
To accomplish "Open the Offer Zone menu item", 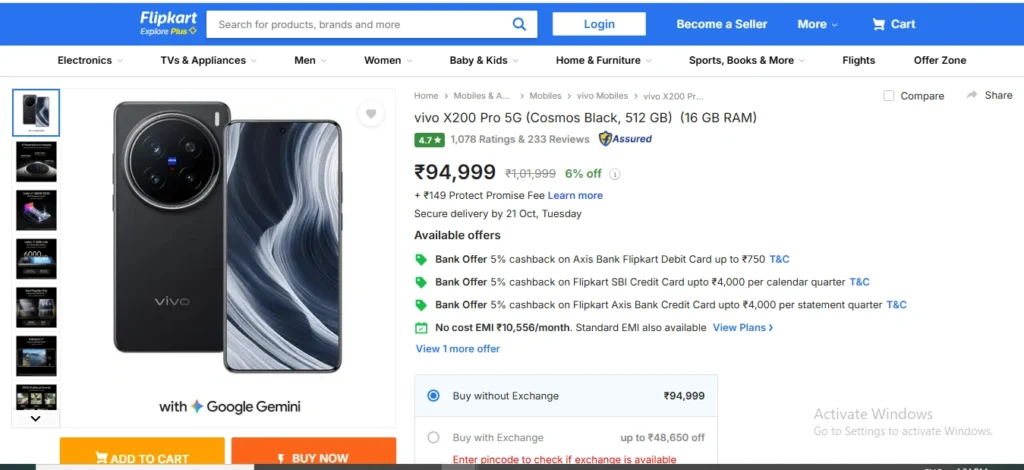I will [940, 60].
